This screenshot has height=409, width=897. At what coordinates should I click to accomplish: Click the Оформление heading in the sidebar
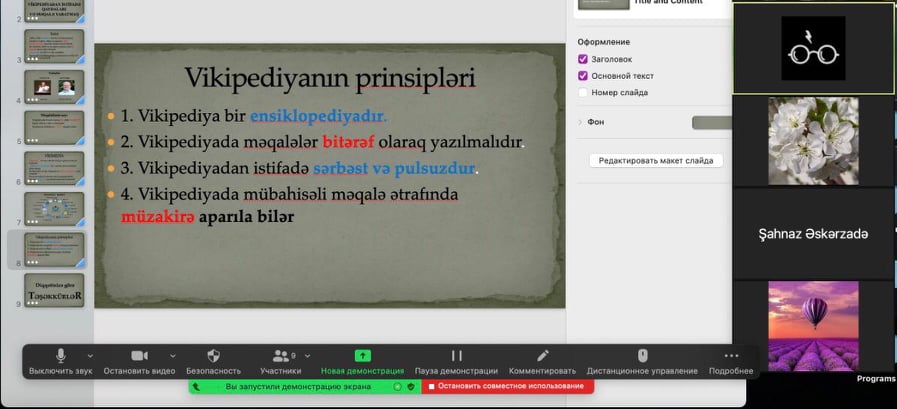[604, 42]
